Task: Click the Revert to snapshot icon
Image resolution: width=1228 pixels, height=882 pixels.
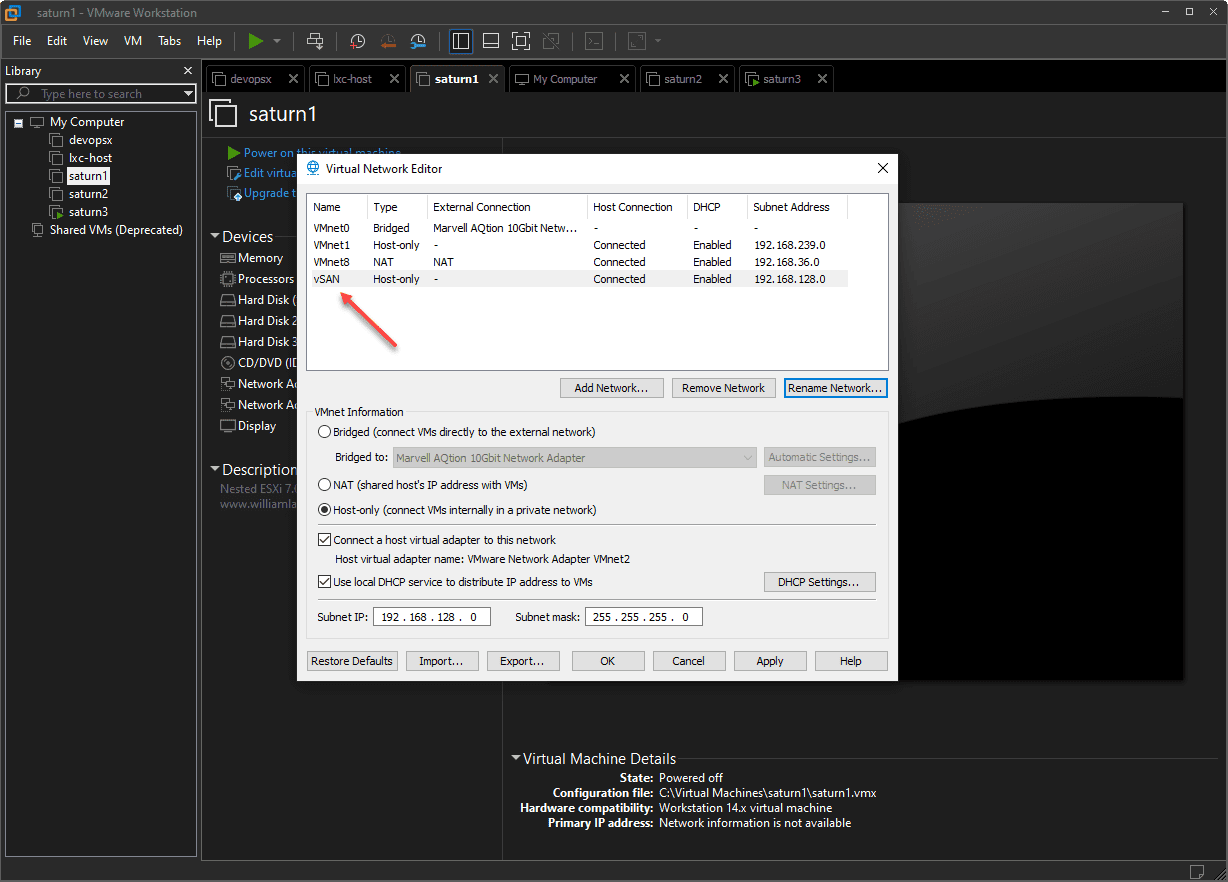Action: [x=388, y=41]
